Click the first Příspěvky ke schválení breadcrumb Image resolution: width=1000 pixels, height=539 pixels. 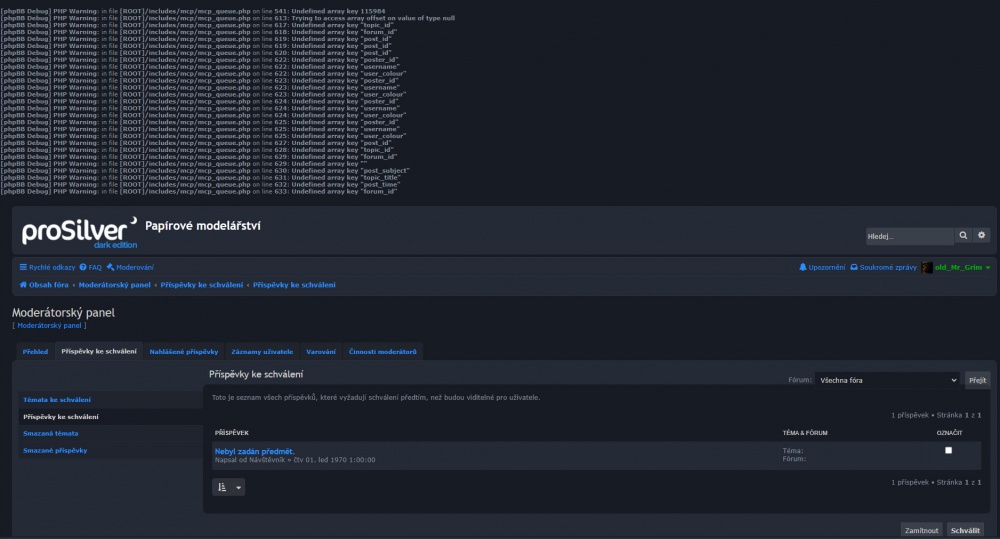pos(202,285)
